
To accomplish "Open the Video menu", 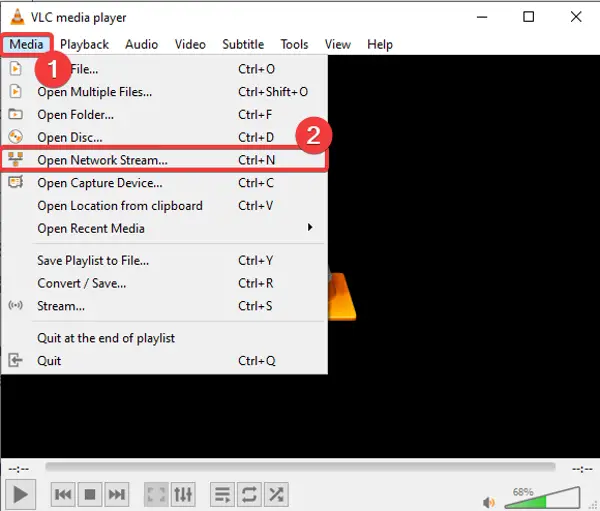I will (x=190, y=44).
